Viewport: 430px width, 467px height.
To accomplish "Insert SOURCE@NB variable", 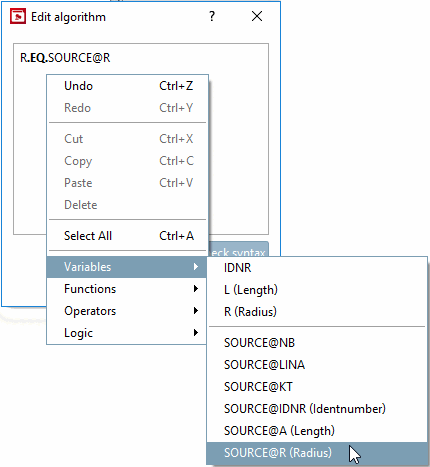I will [x=317, y=343].
